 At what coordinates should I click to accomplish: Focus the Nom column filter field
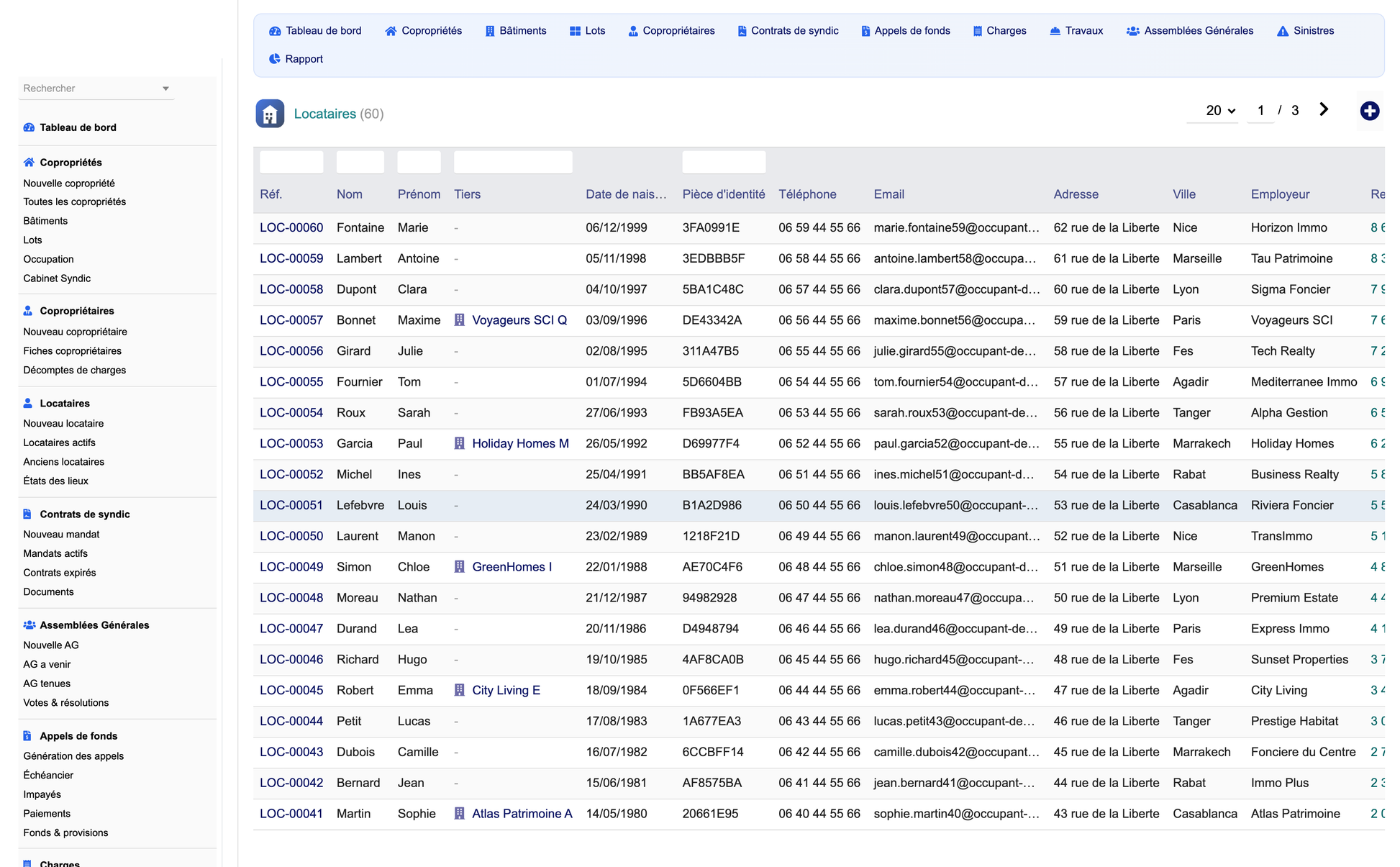tap(360, 162)
